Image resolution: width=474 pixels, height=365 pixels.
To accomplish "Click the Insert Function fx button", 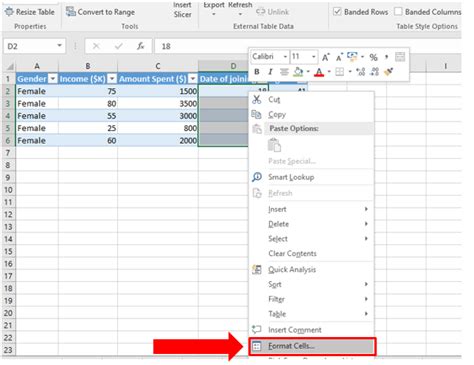I will pyautogui.click(x=141, y=46).
